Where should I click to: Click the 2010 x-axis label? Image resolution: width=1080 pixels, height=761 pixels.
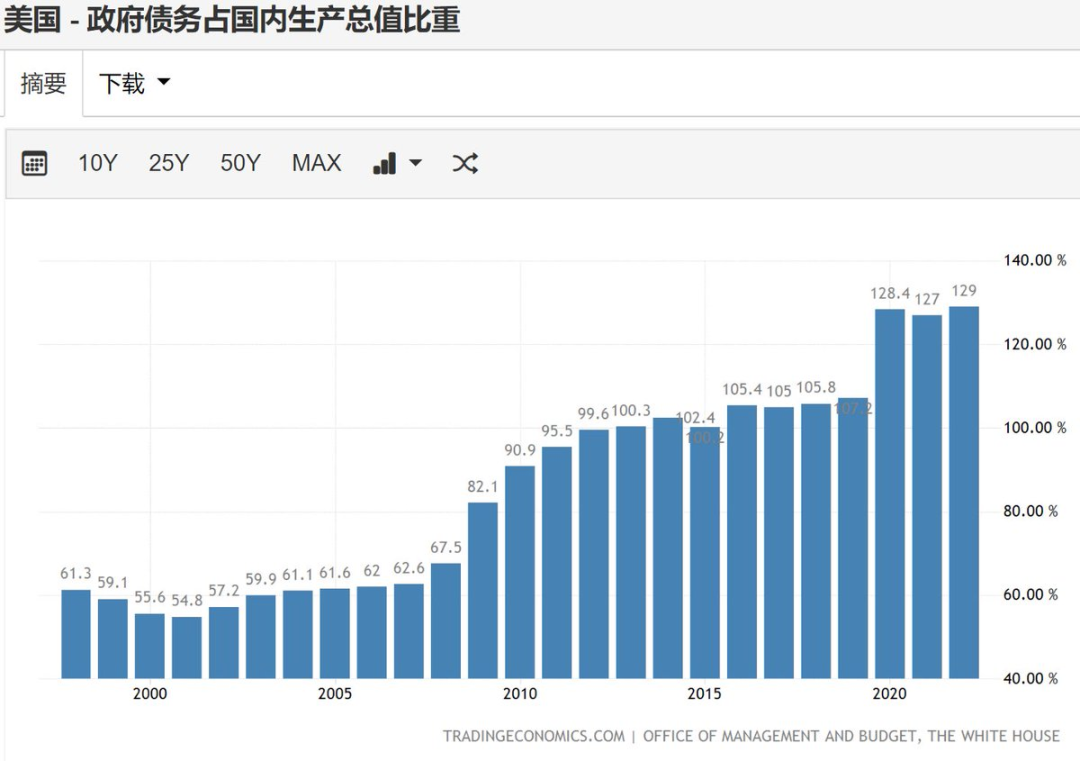[x=520, y=694]
